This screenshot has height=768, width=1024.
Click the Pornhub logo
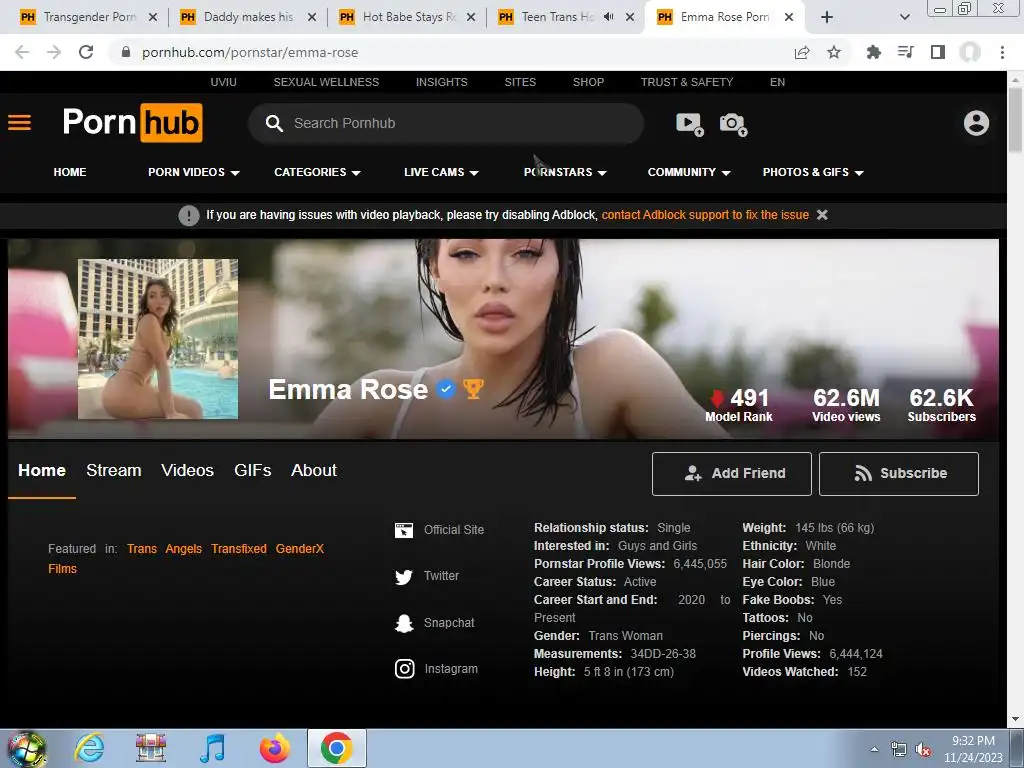(x=133, y=123)
